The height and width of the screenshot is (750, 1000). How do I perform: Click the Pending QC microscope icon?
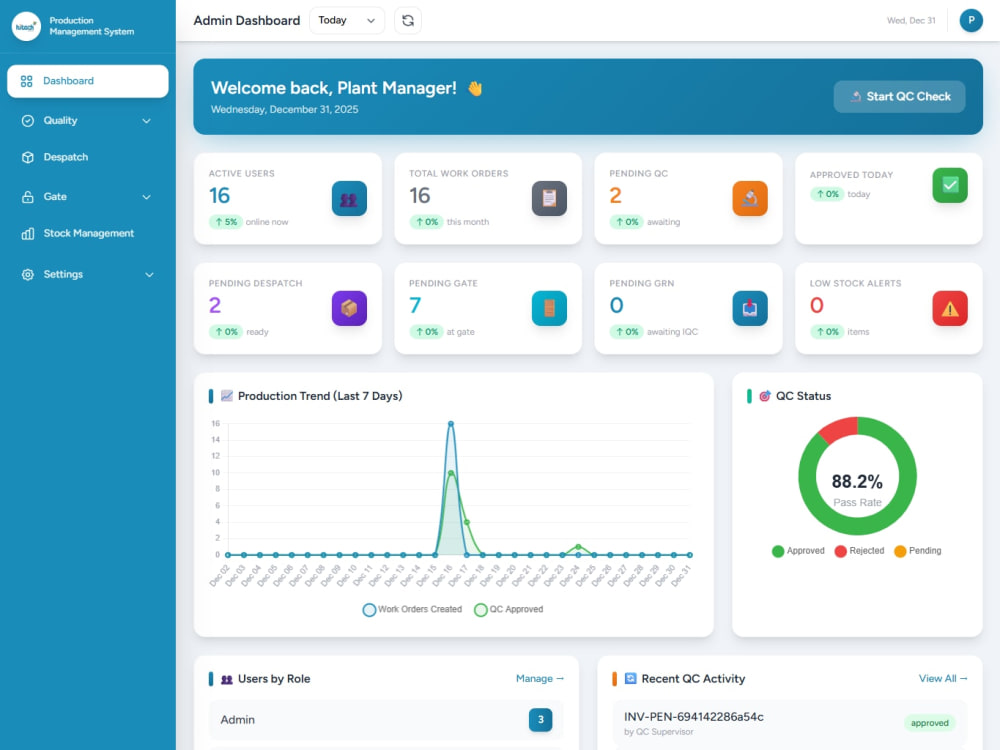click(750, 198)
